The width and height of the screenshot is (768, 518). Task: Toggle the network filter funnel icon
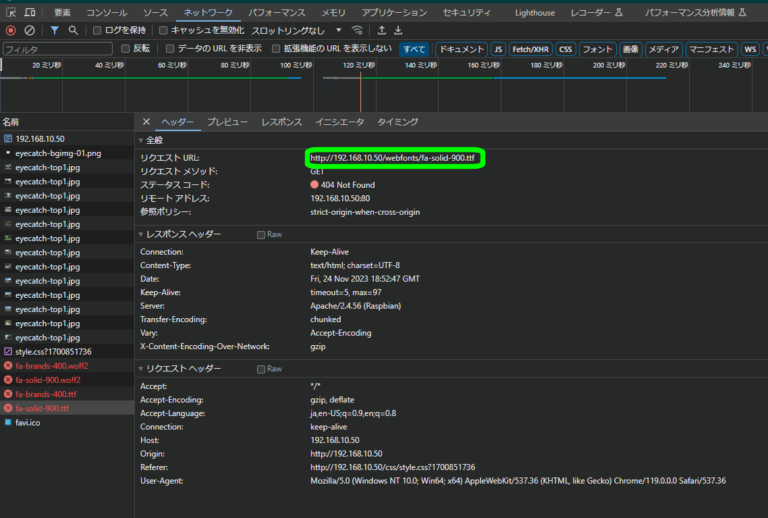pyautogui.click(x=55, y=30)
